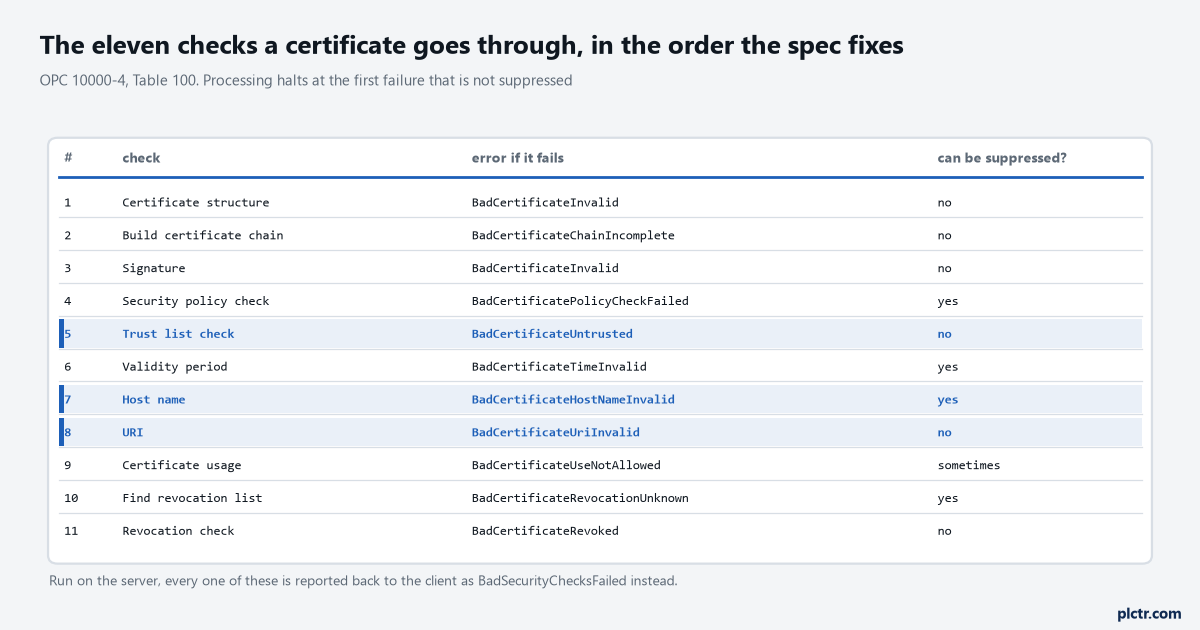
Task: Select the subtitle mentioning OPC 10000-4, Table 100
Action: (306, 81)
